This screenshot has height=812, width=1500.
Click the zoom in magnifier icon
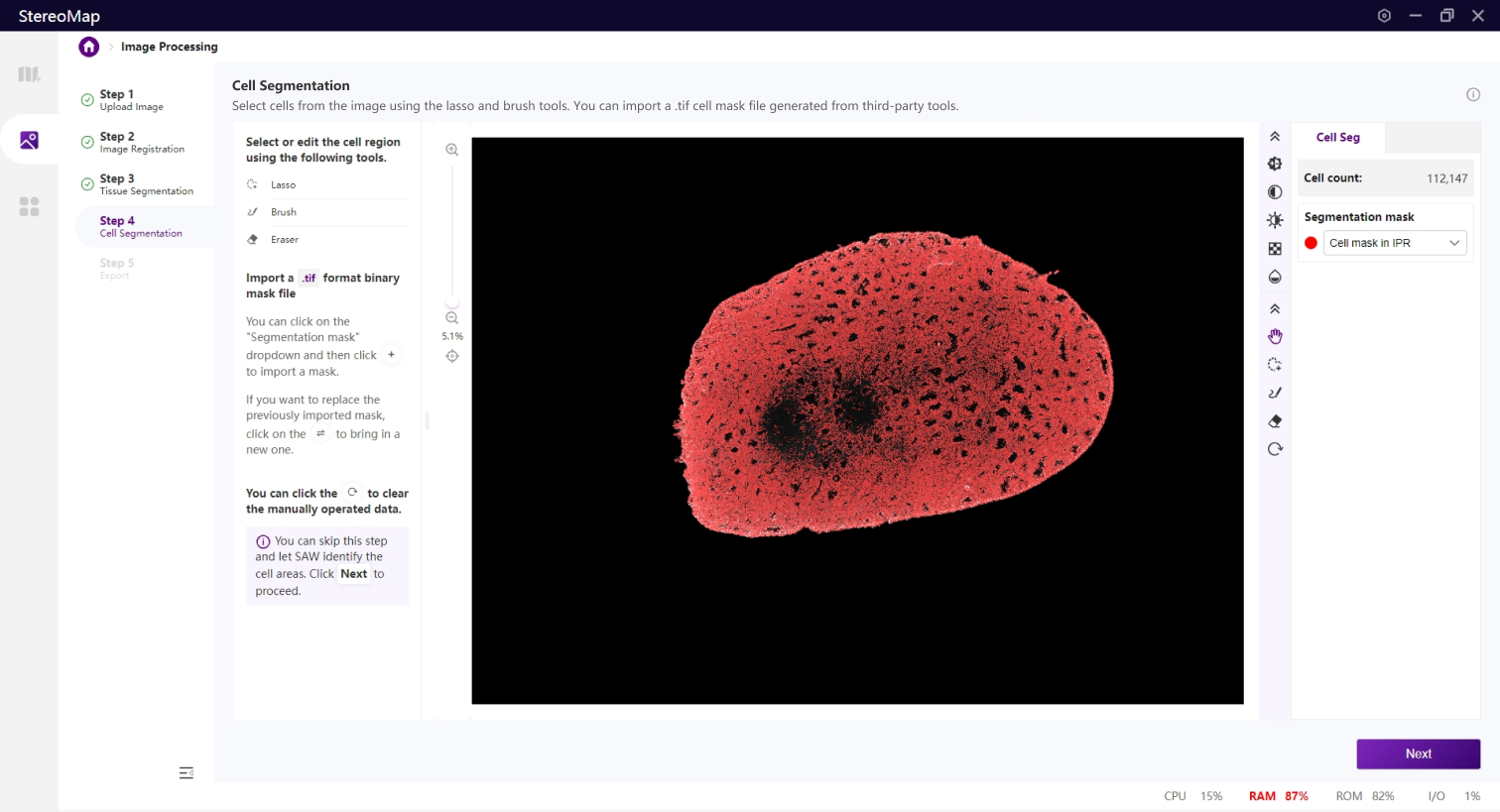[x=452, y=150]
